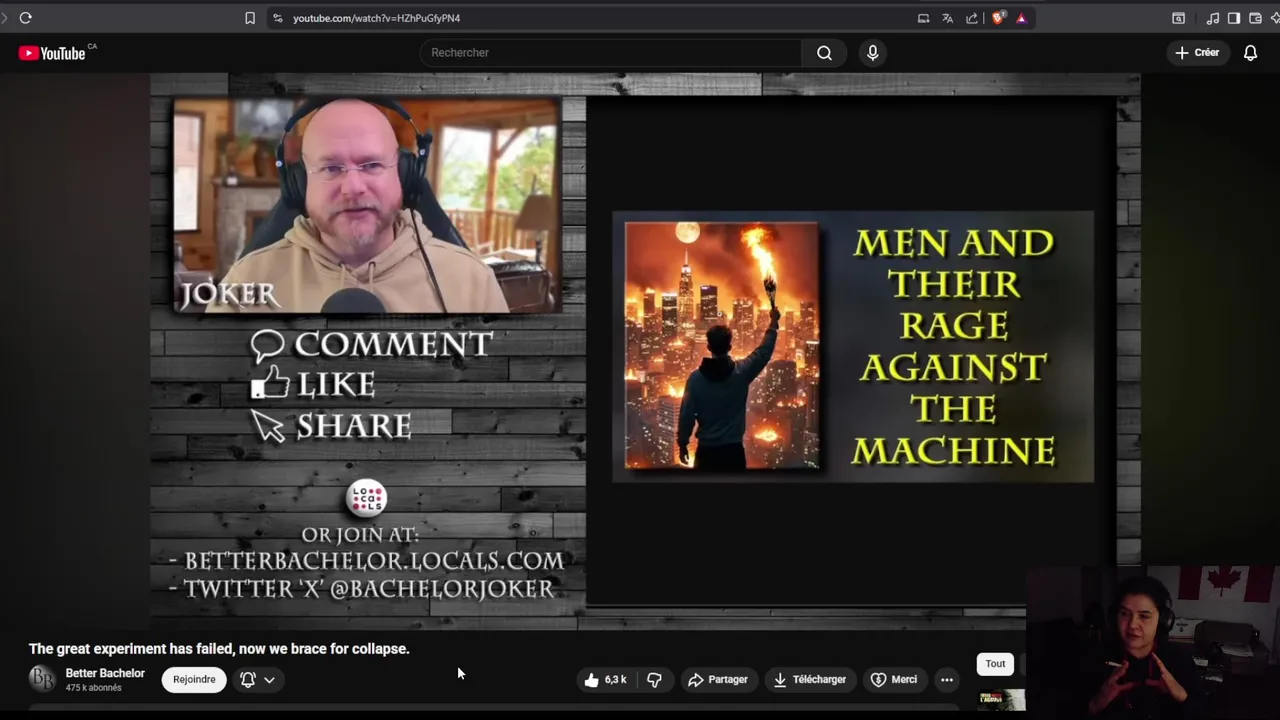Open the Better Bachelor channel avatar
Screen dimensions: 1280x720
coord(42,679)
